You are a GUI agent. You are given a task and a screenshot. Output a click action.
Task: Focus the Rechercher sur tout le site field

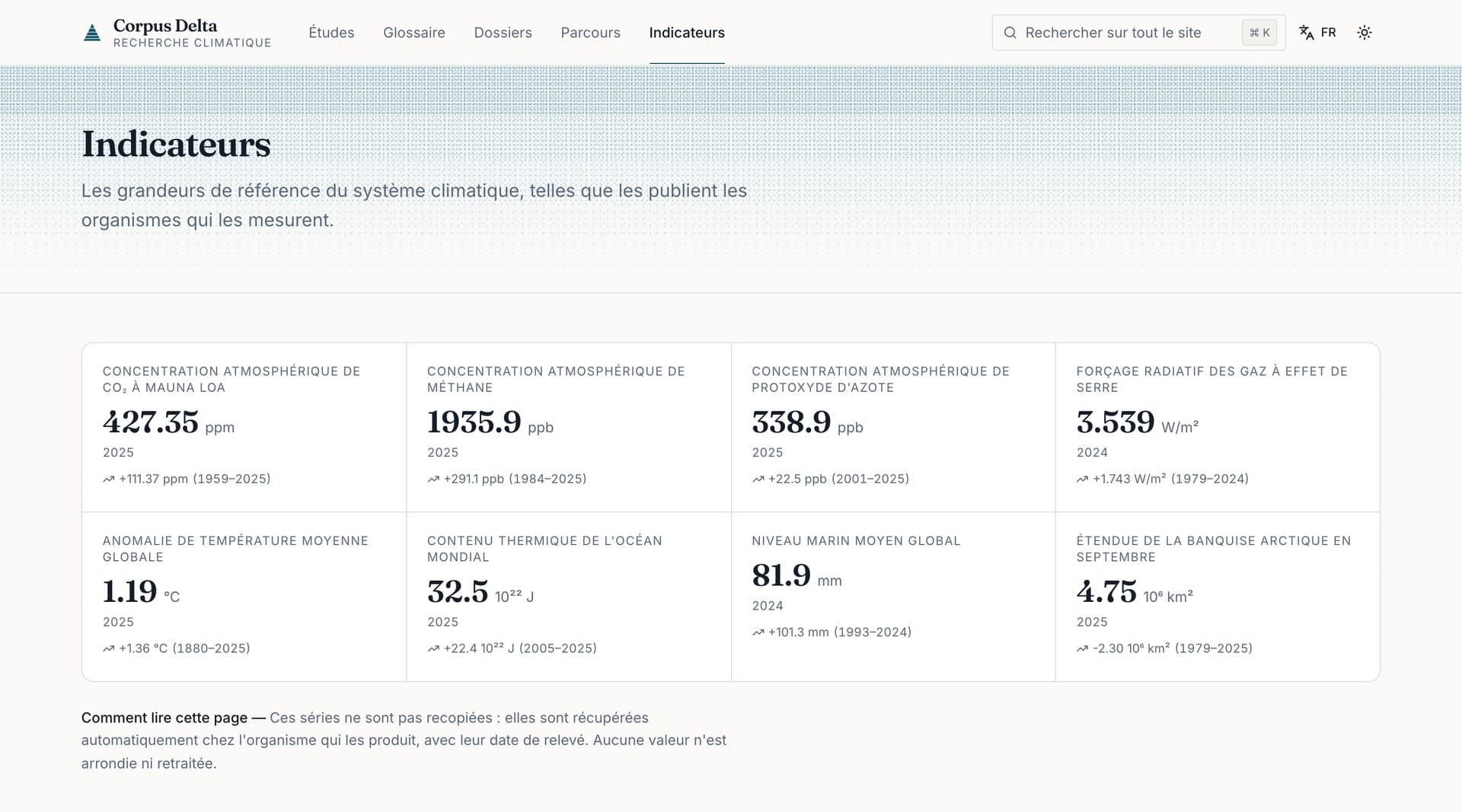(x=1138, y=33)
